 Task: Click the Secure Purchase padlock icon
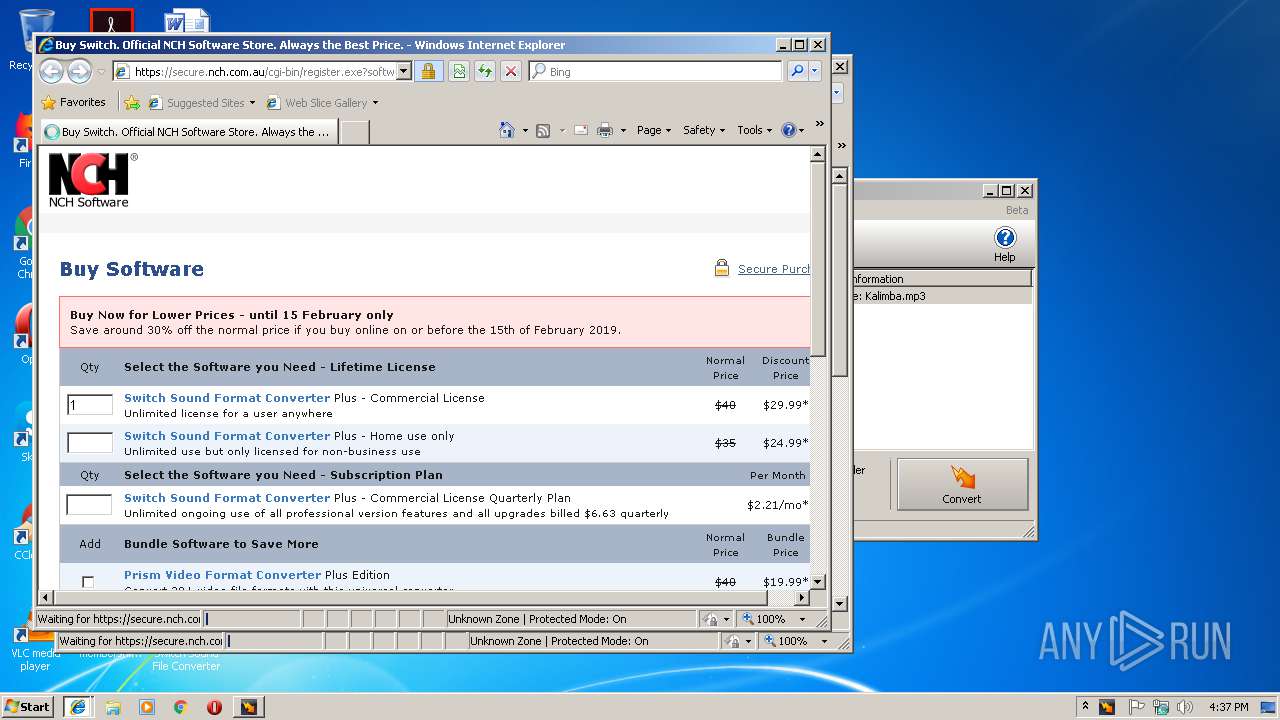[722, 268]
